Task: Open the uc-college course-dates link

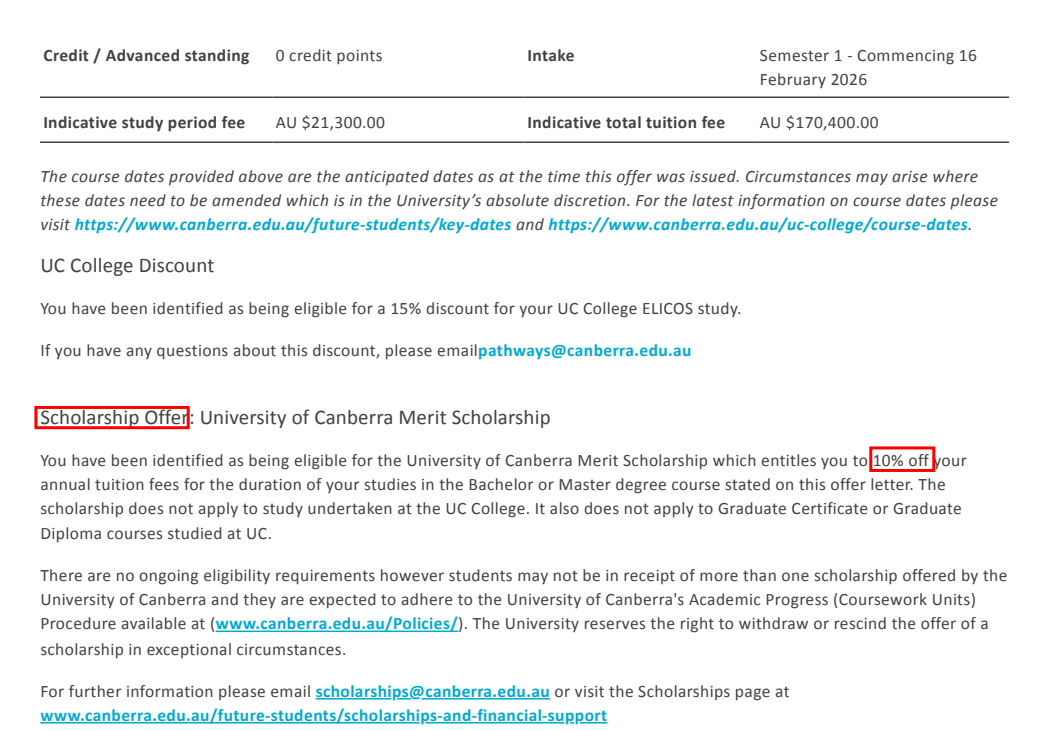Action: (758, 225)
